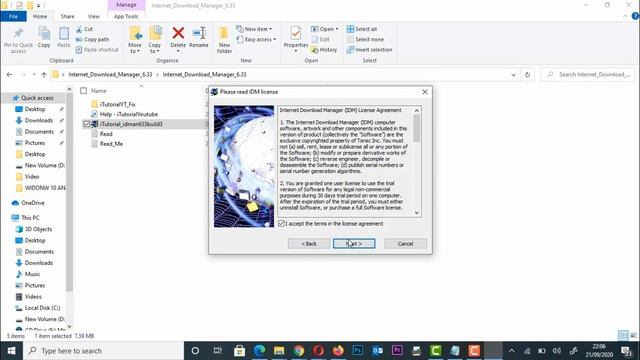Open Firefox from the taskbar
Image resolution: width=640 pixels, height=360 pixels.
coord(338,351)
